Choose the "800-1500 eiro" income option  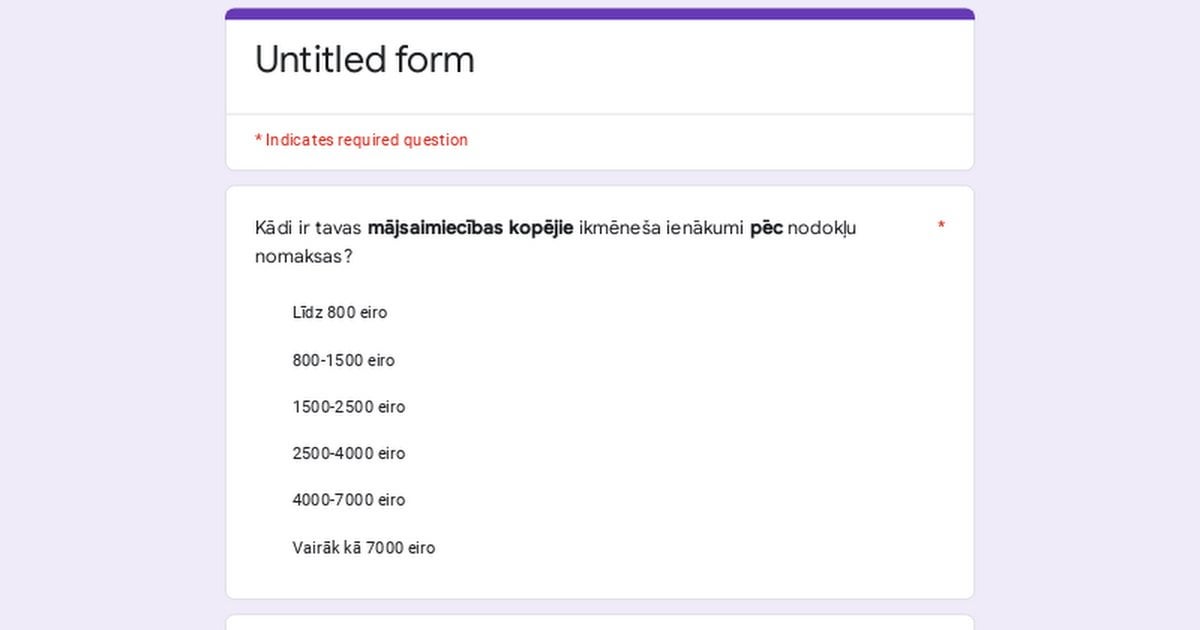click(x=343, y=360)
